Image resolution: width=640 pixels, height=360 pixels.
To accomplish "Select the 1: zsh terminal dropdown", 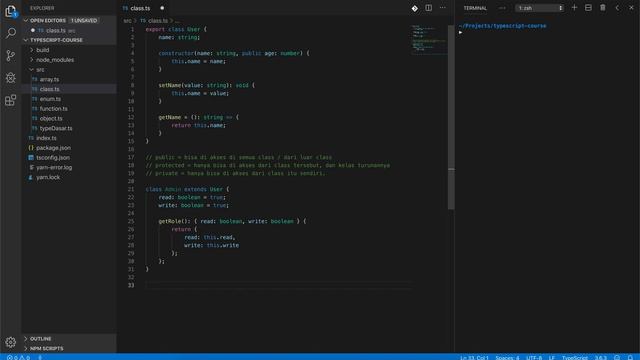I will coord(540,8).
